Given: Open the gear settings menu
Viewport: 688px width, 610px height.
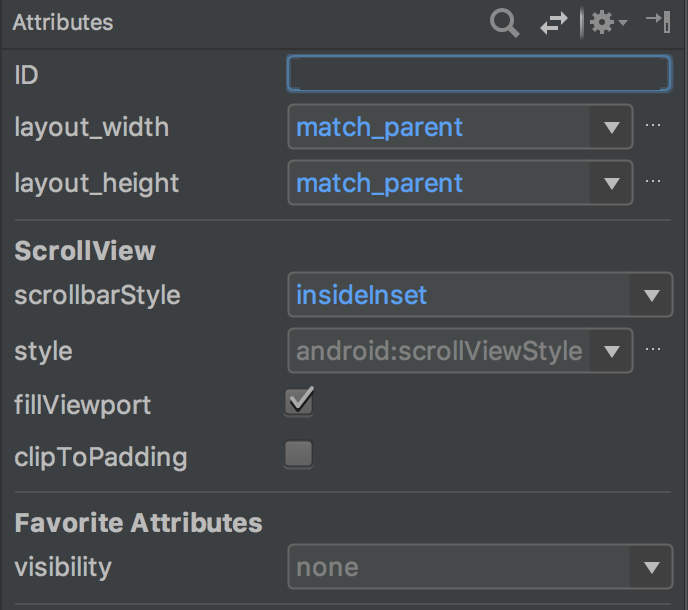Looking at the screenshot, I should pos(608,22).
